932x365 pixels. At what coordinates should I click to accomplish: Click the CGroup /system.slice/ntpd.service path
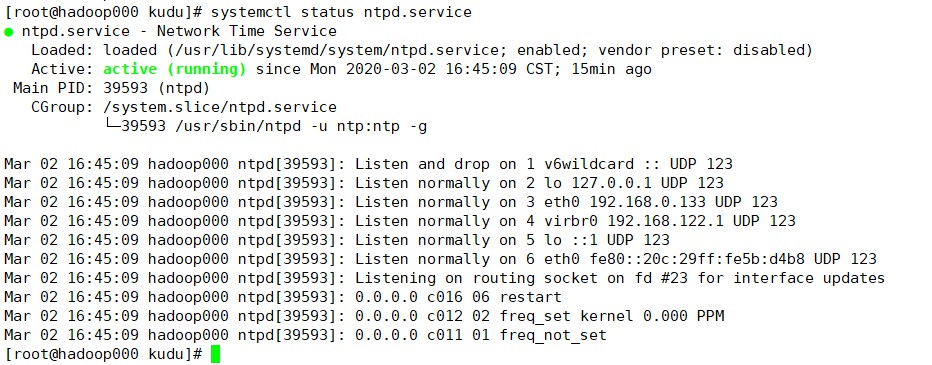coord(220,108)
